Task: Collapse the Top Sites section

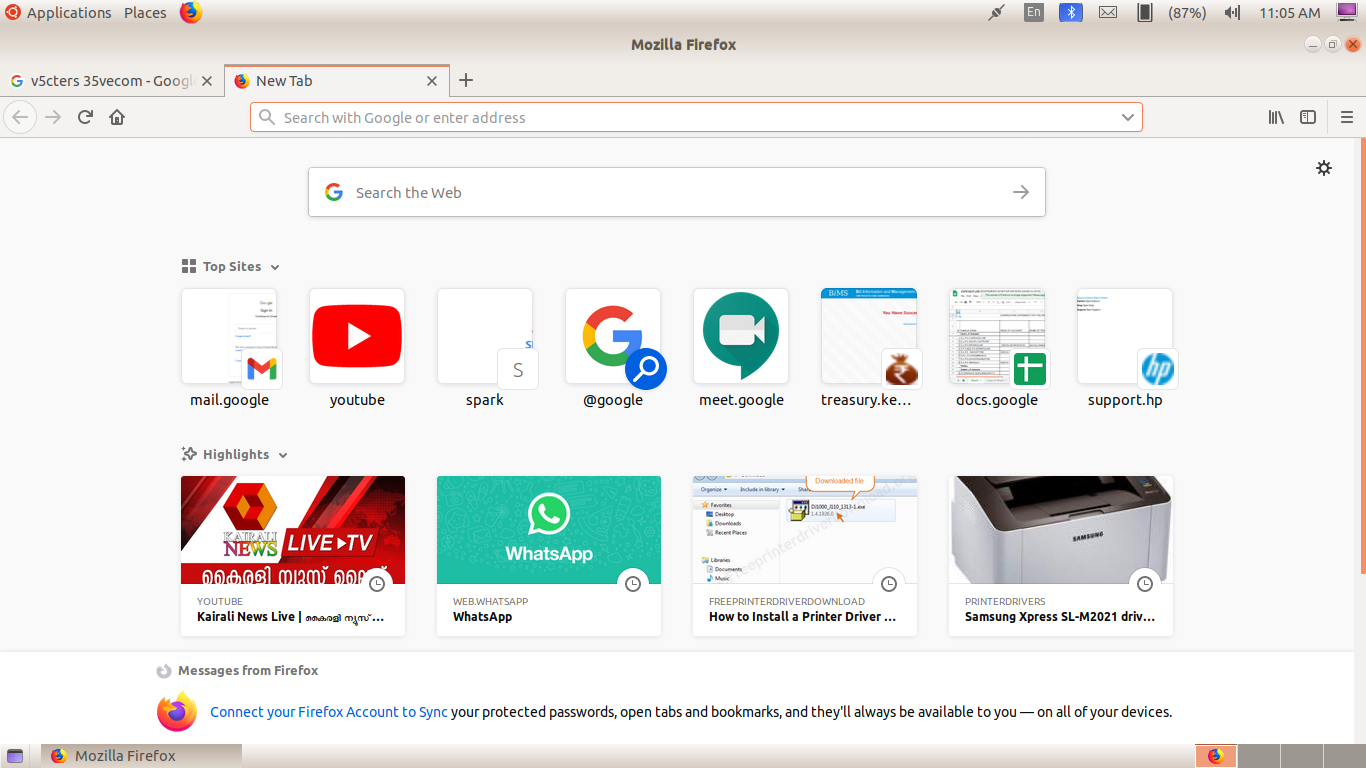Action: (x=275, y=267)
